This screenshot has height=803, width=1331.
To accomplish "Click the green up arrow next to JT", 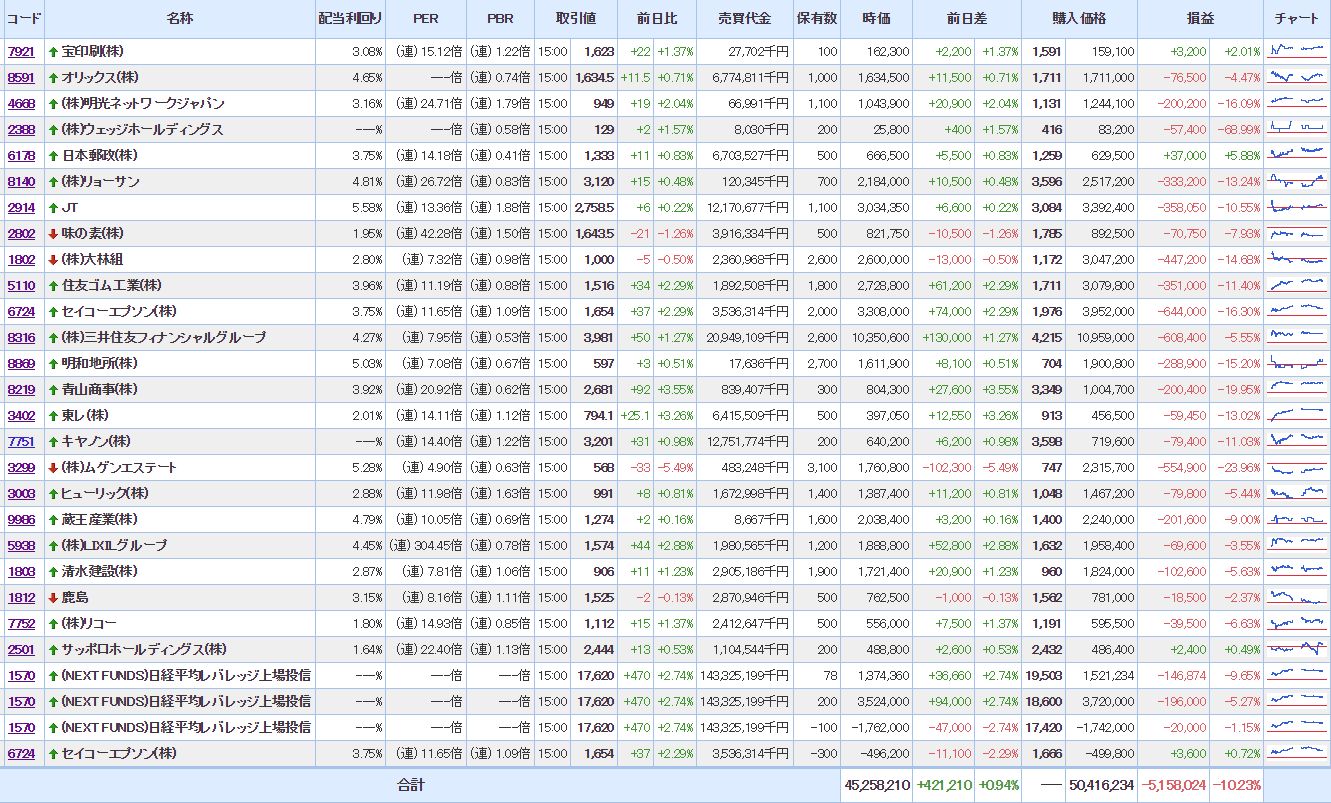I will [54, 207].
